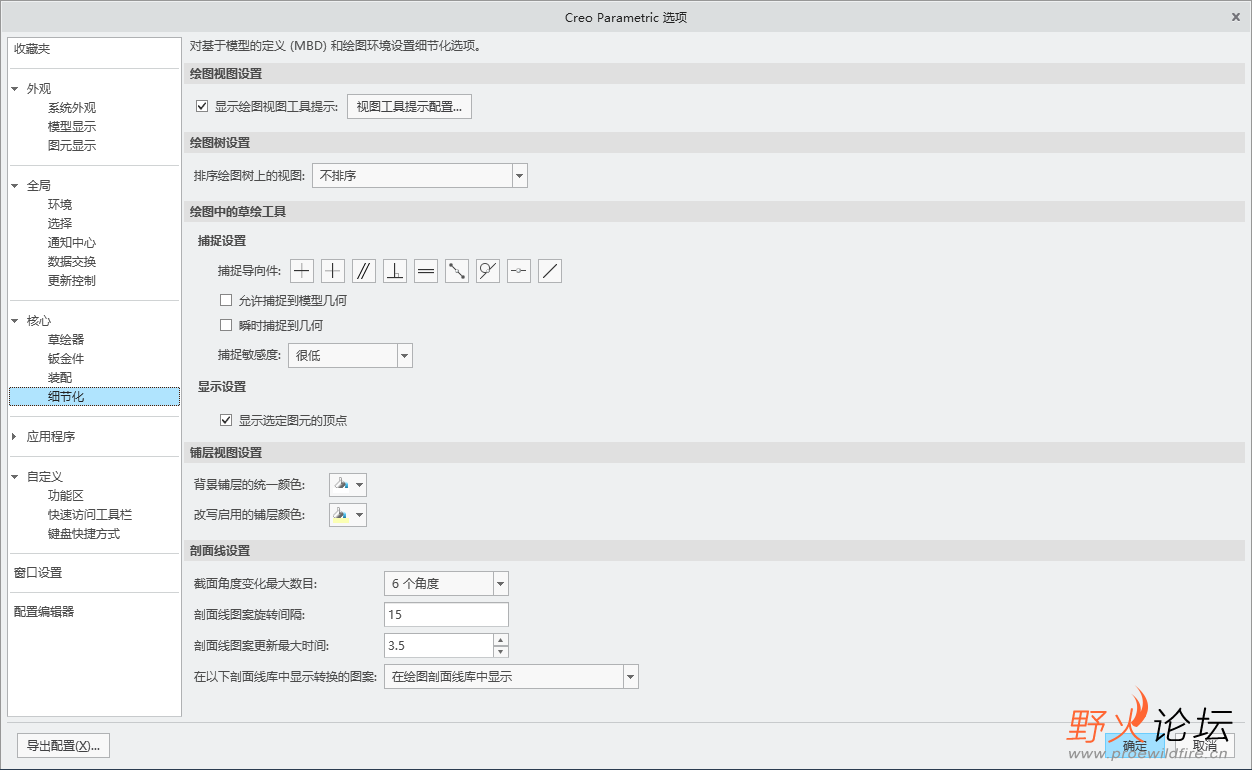Screen dimensions: 1252x770
Task: Select 细节化 in the sidebar
Action: [94, 397]
